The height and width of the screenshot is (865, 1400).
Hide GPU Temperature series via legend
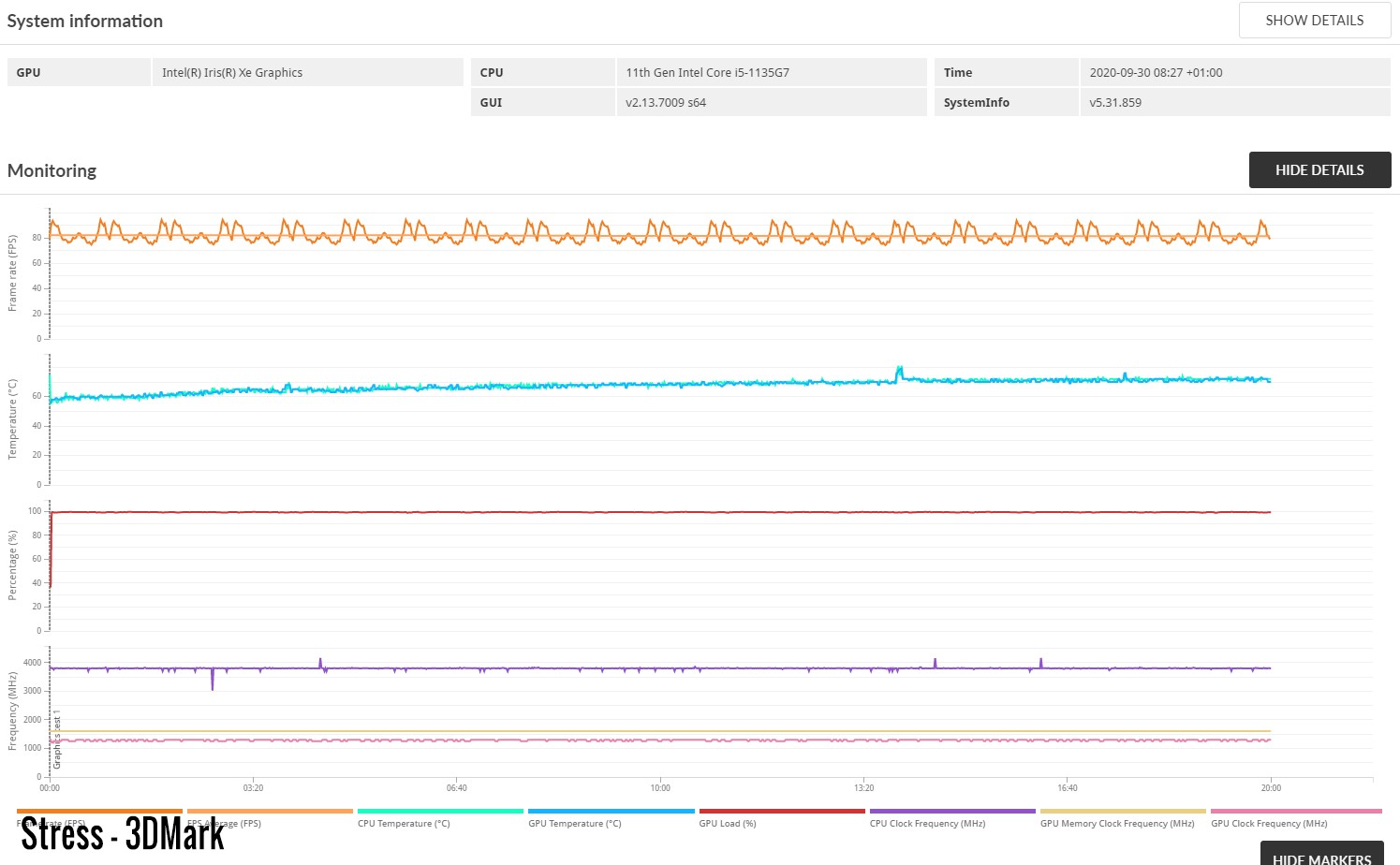pos(574,824)
